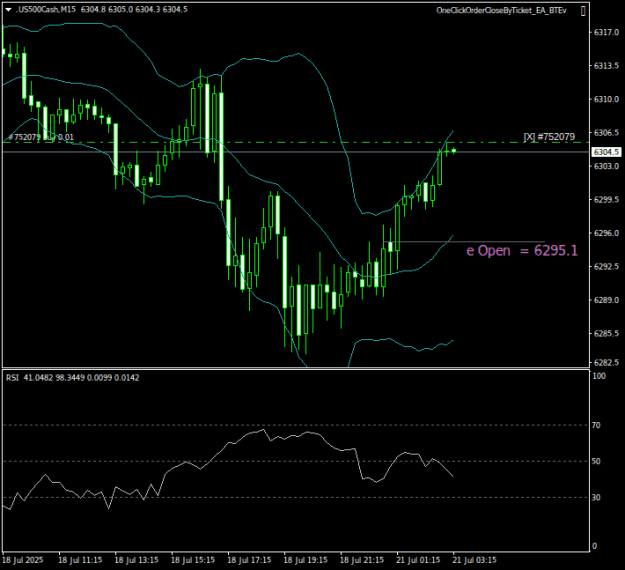Select the #752079 buy 0.01 order label
This screenshot has height=570, width=625.
(x=40, y=137)
